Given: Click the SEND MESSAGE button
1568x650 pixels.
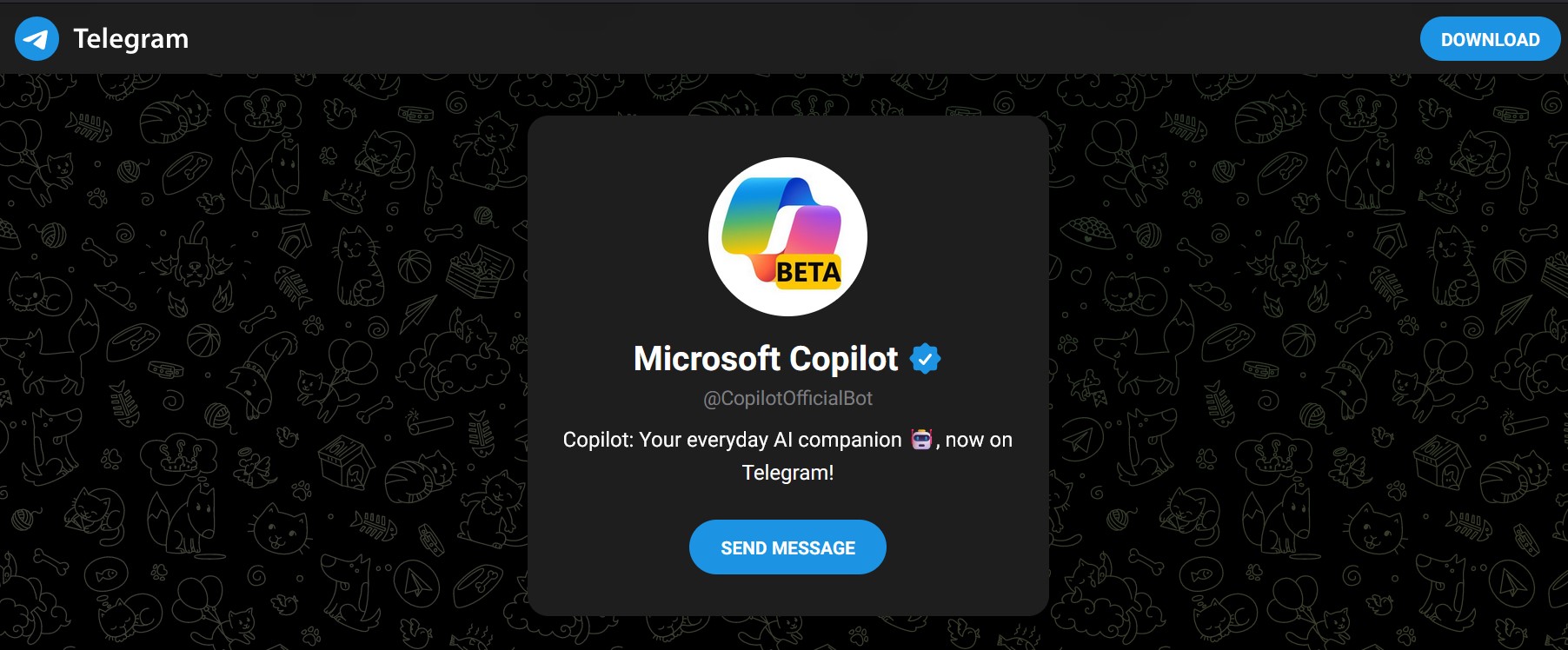Looking at the screenshot, I should 787,547.
